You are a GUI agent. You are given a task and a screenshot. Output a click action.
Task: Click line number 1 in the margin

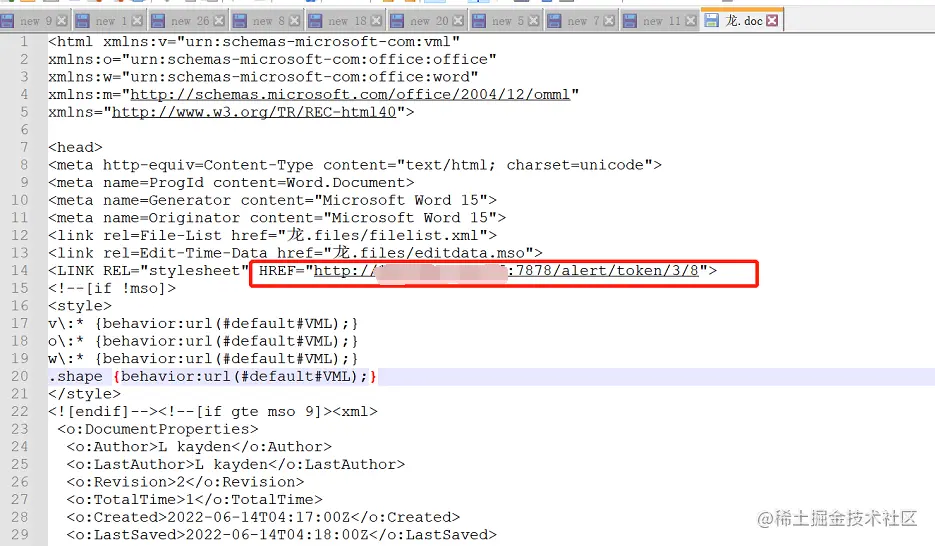24,42
